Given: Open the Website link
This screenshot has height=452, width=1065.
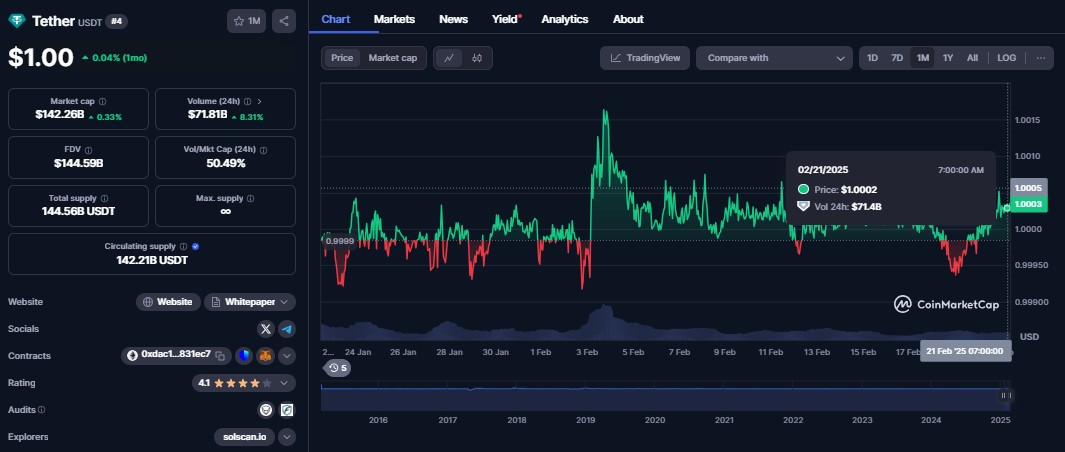Looking at the screenshot, I should [x=168, y=302].
